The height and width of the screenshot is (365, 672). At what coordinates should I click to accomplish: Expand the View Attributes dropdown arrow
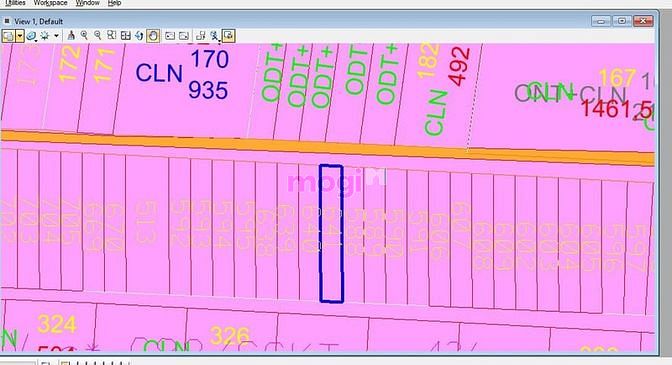pos(20,36)
